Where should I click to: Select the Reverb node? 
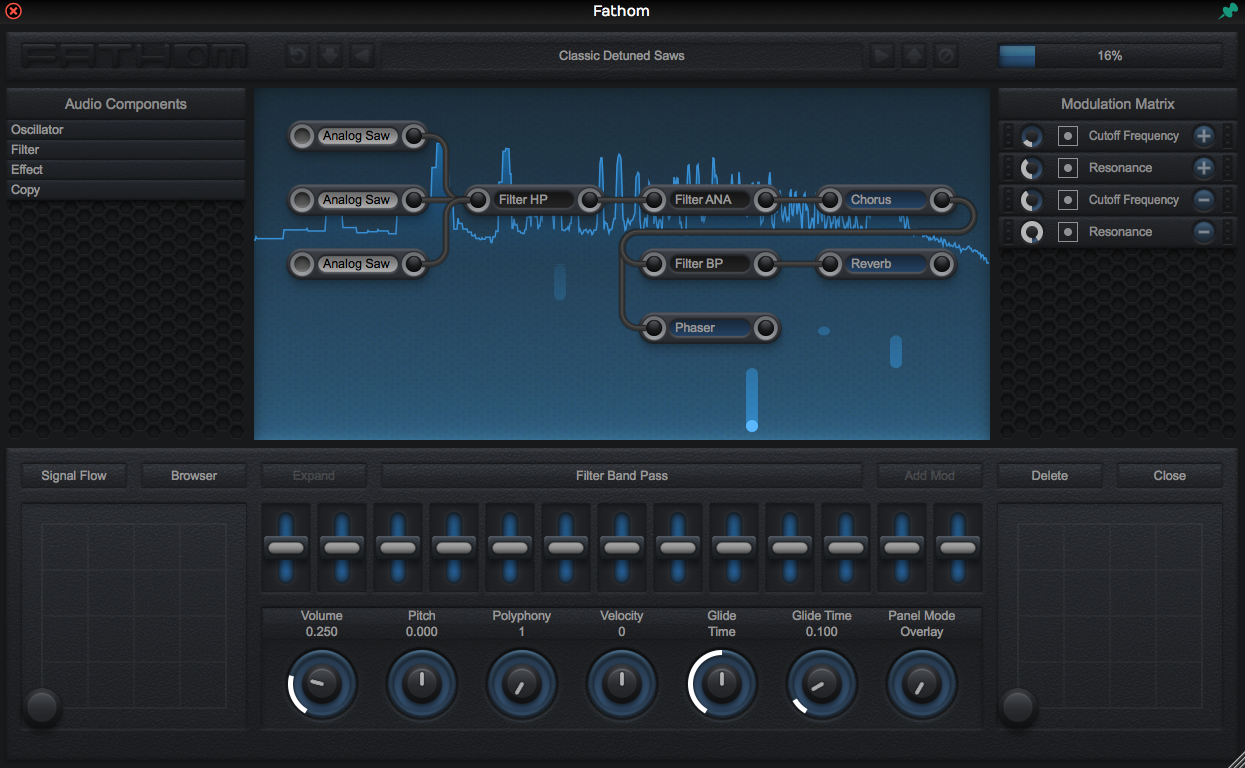click(x=887, y=264)
